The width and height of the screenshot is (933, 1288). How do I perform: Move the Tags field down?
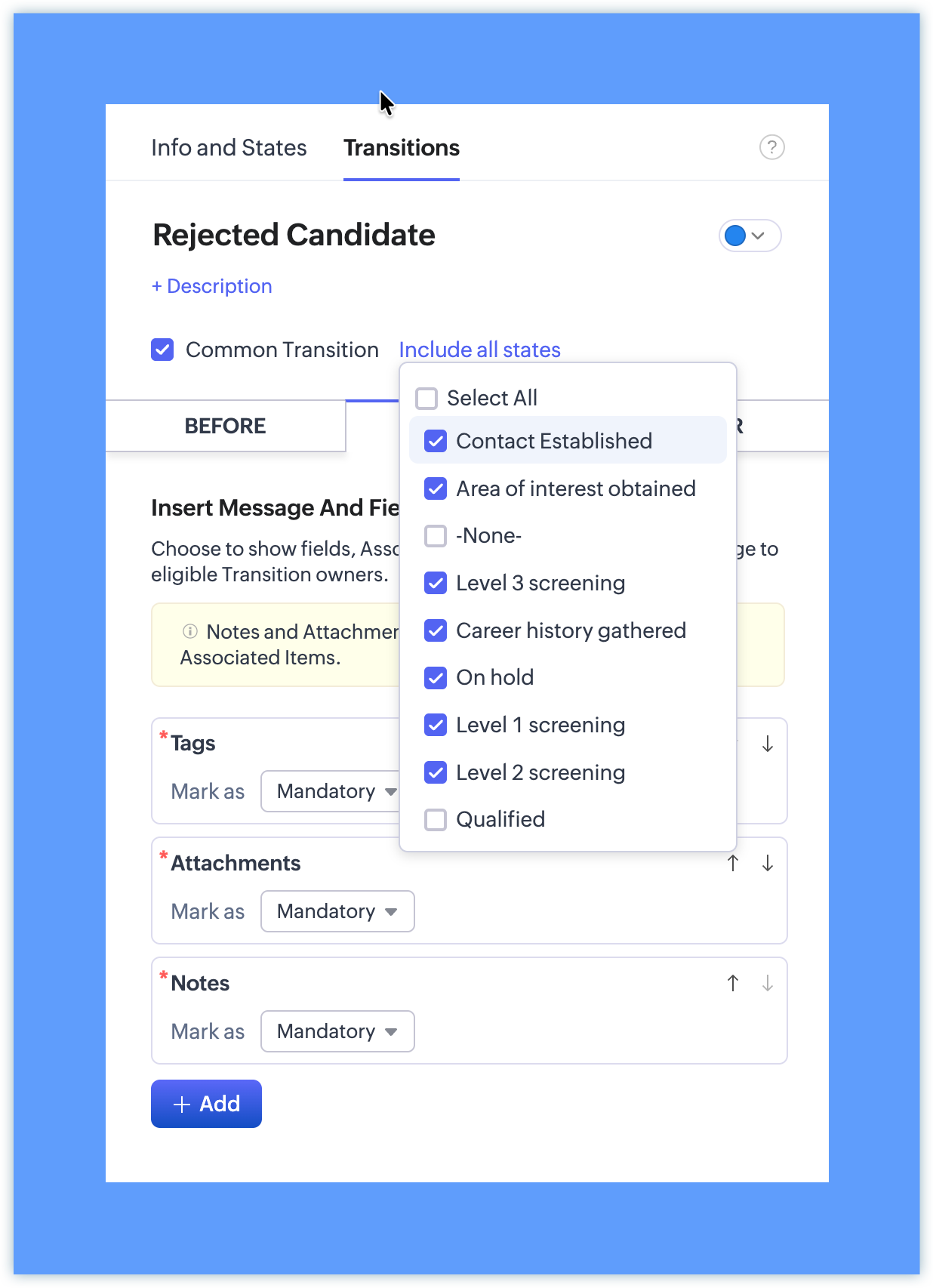click(x=768, y=744)
